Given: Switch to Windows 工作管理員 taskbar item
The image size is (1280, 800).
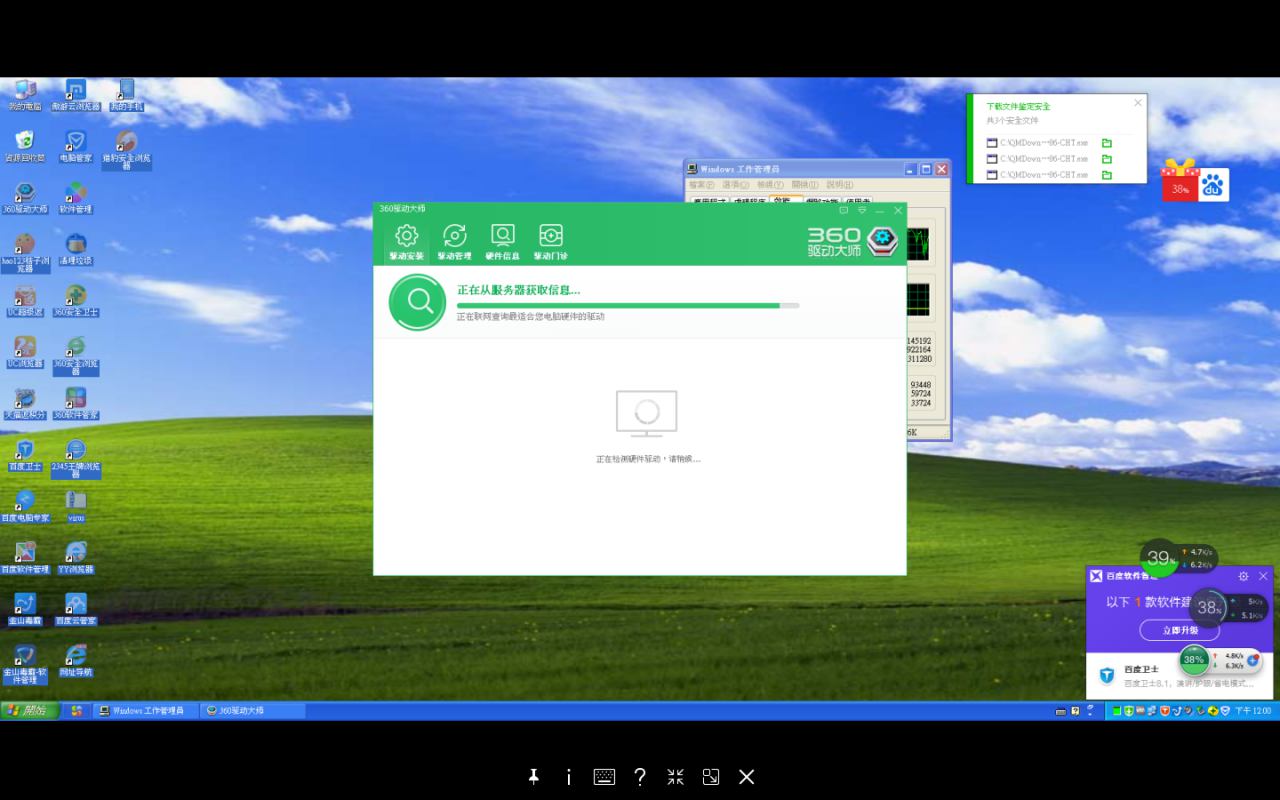Looking at the screenshot, I should pos(147,710).
